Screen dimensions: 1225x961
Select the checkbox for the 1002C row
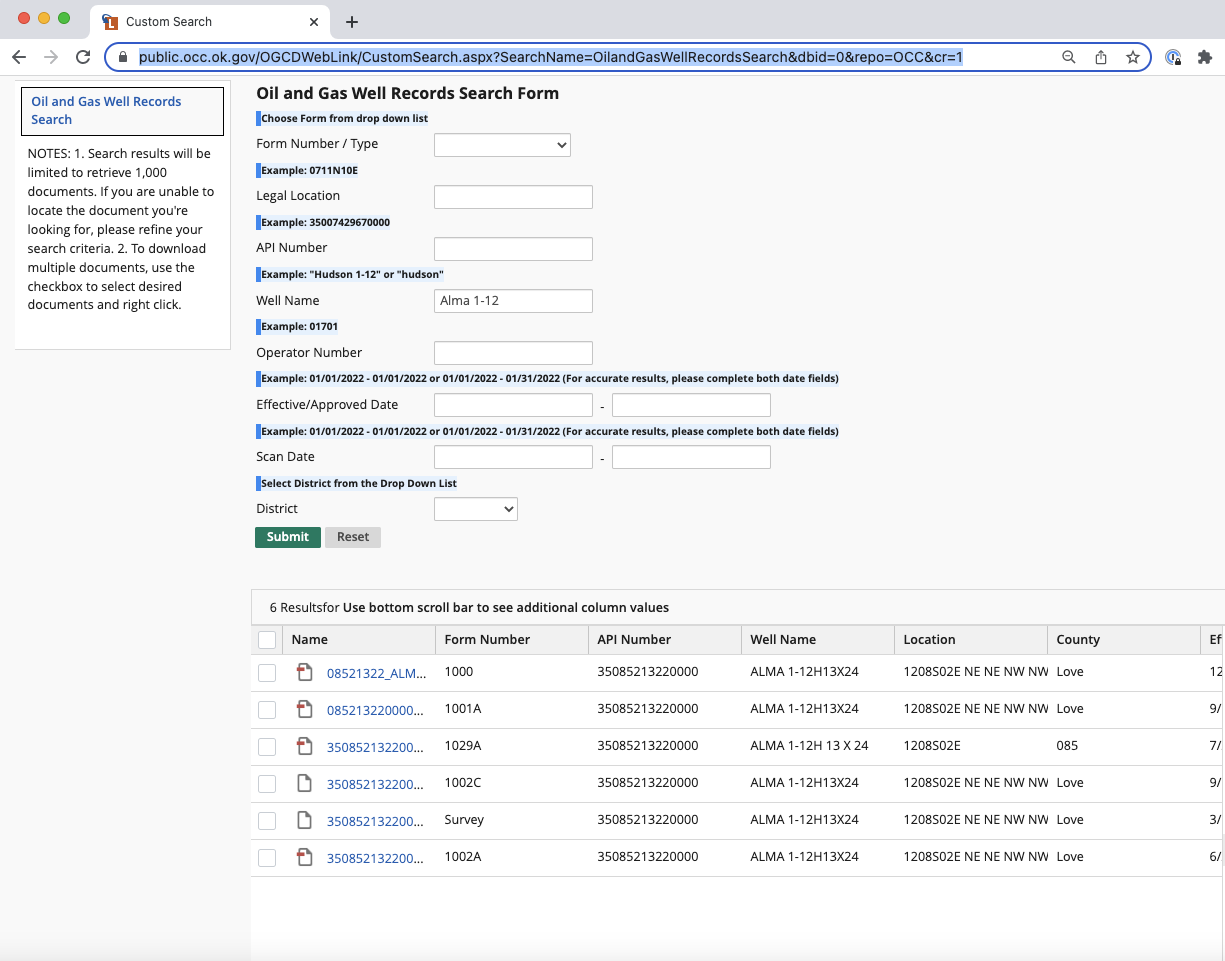(267, 784)
